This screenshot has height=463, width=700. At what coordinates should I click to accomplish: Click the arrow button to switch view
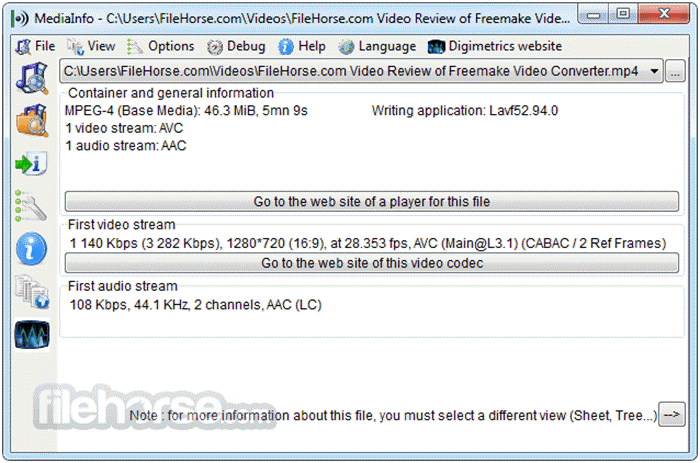click(672, 414)
